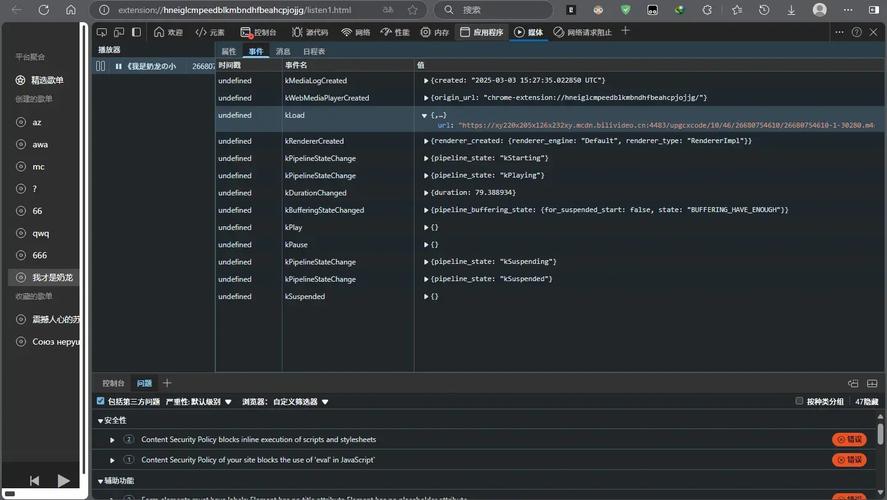Screen dimensions: 887x500
Task: Add a new tool tab with plus icon
Action: pyautogui.click(x=626, y=32)
